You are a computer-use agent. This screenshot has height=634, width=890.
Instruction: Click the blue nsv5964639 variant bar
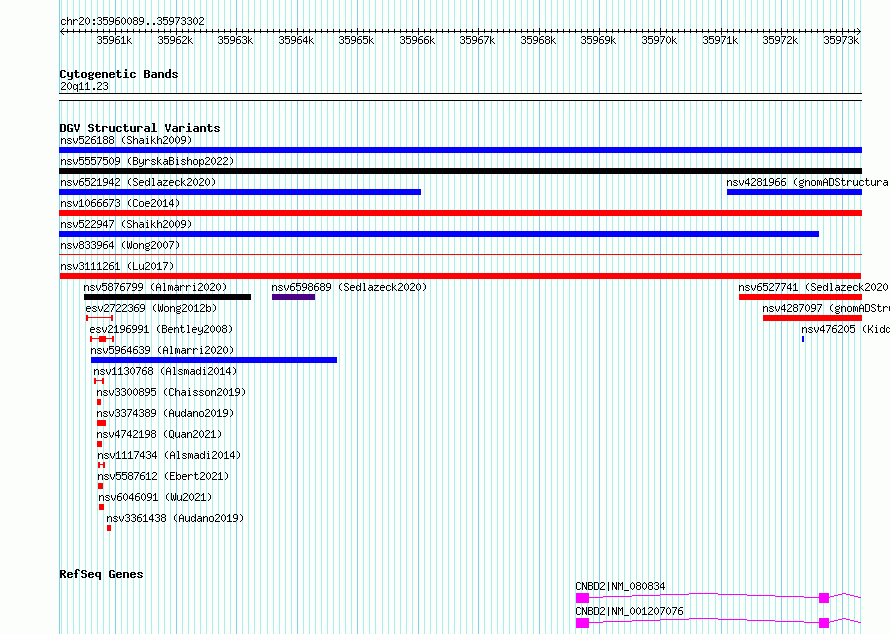tap(214, 360)
